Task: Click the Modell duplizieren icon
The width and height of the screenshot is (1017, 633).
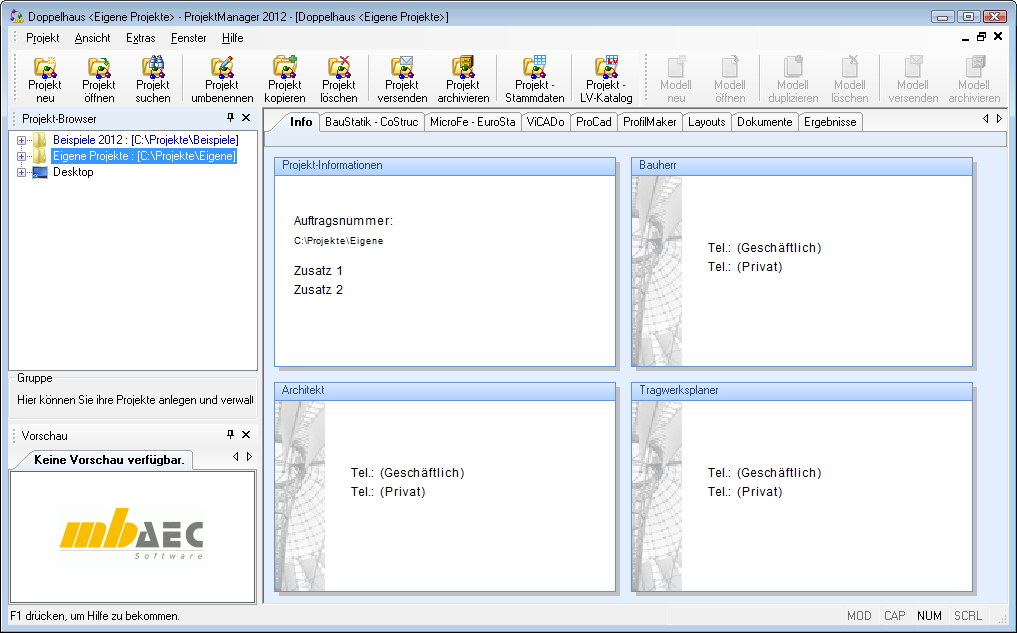Action: tap(793, 79)
